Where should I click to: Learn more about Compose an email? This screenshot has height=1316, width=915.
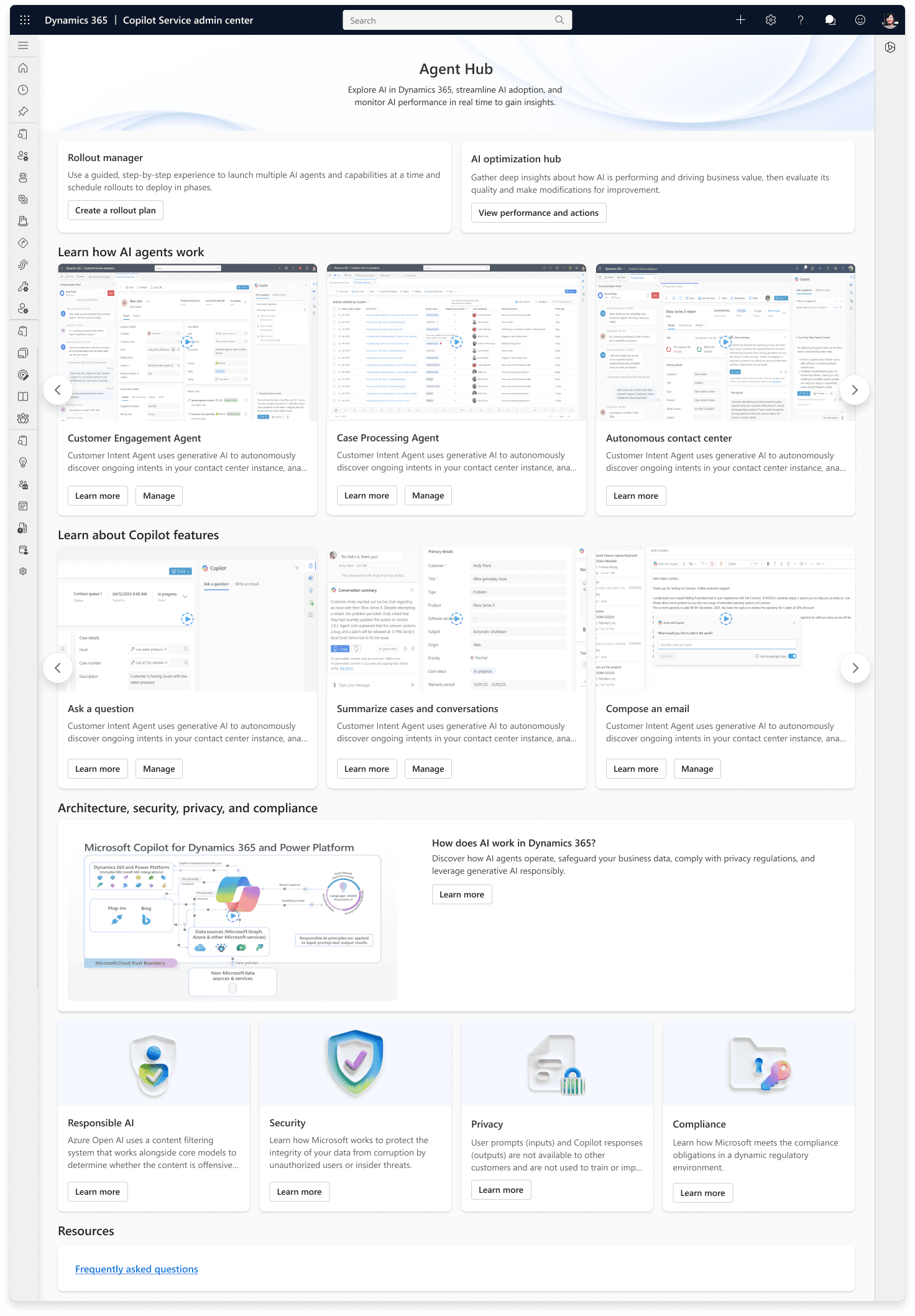point(636,769)
